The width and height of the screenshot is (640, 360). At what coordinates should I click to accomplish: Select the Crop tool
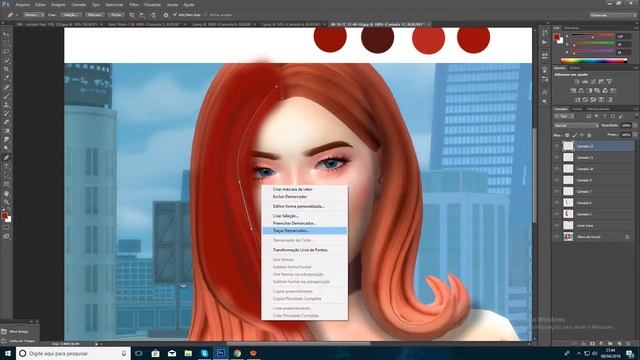tap(6, 69)
